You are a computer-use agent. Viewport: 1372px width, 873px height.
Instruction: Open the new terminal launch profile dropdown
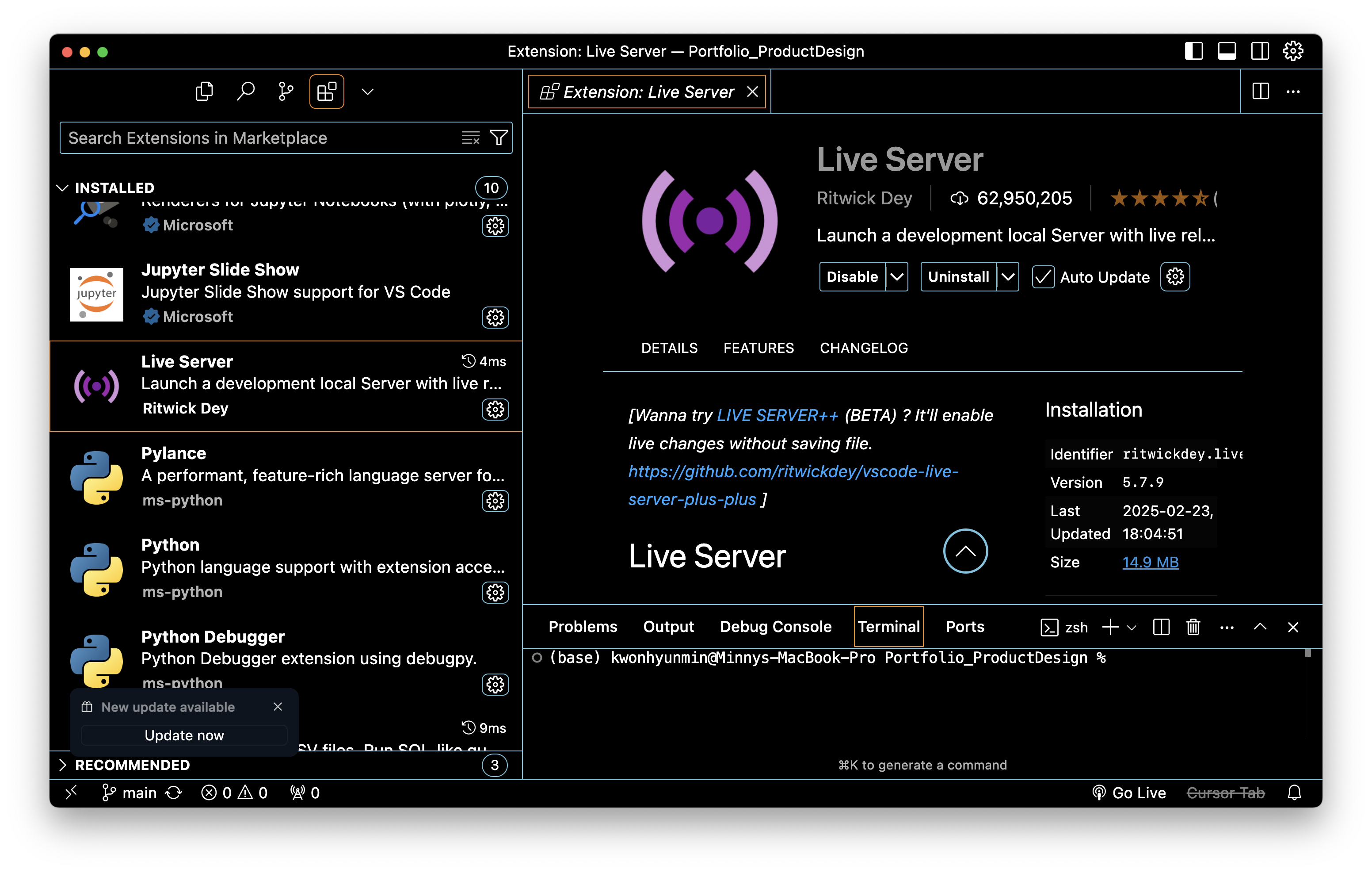[x=1132, y=628]
